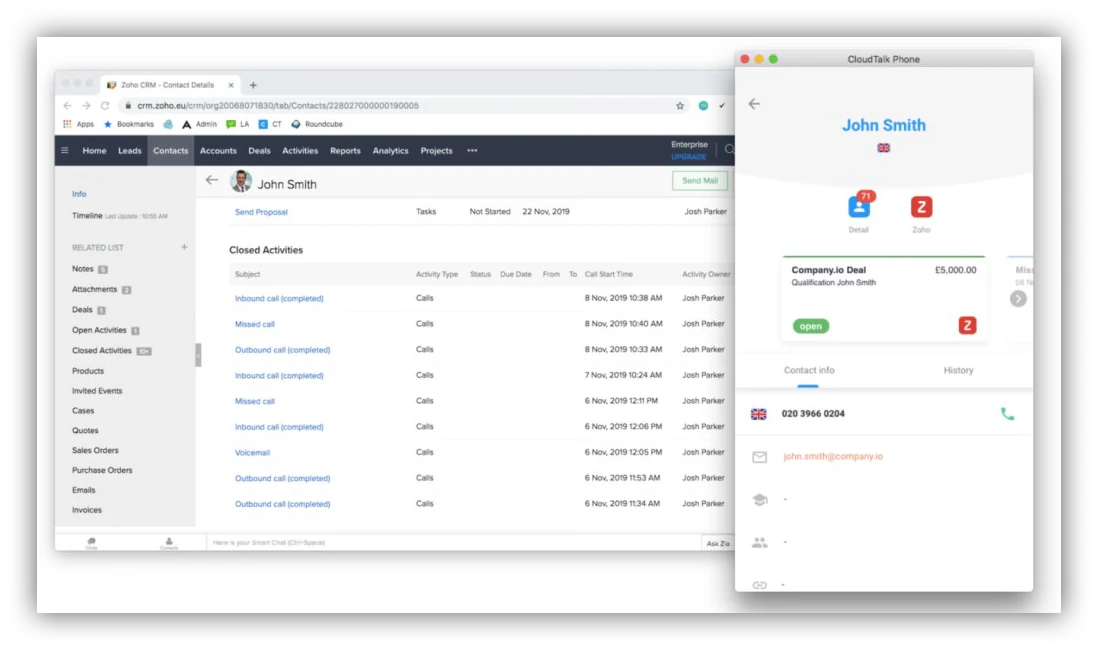Screen dimensions: 1098x650
Task: Open the Analytics module tab
Action: click(x=390, y=151)
